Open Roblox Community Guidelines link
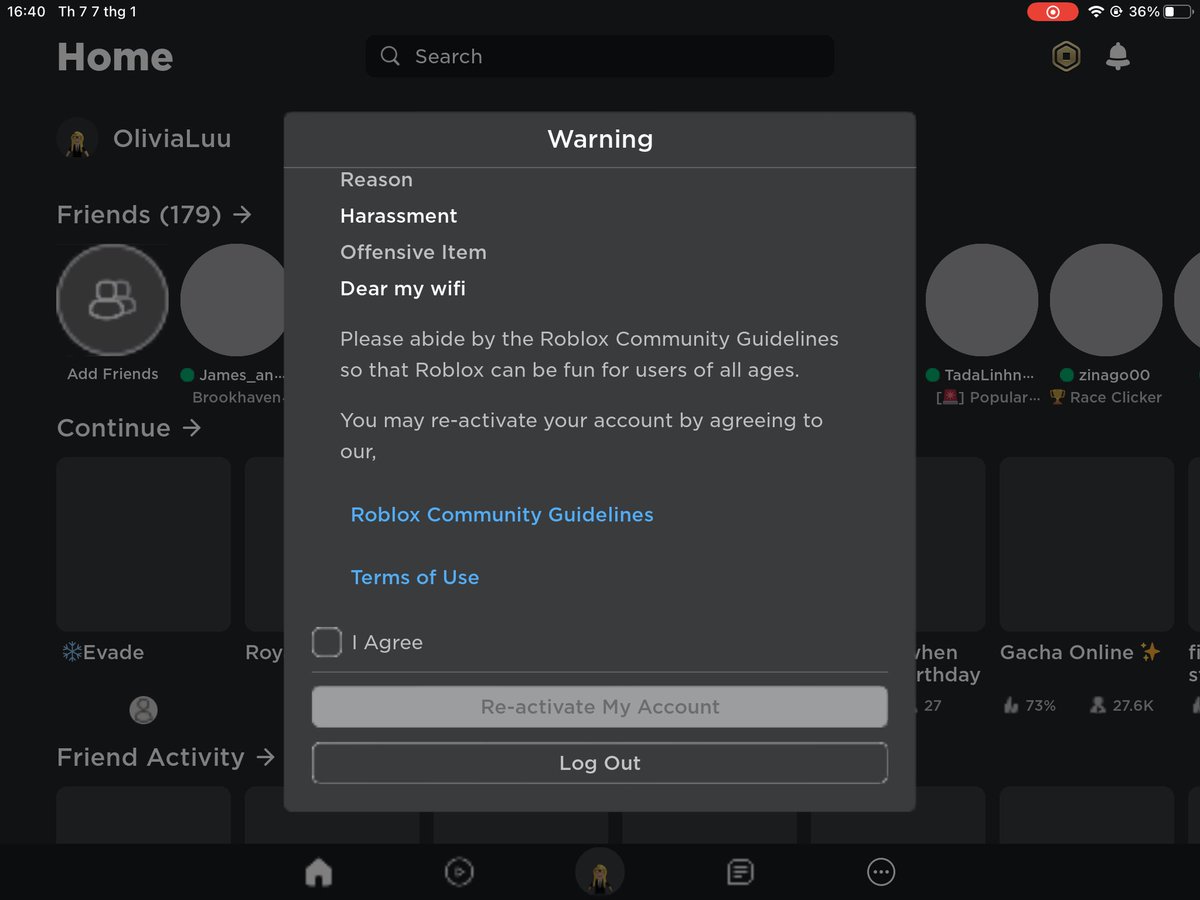Image resolution: width=1200 pixels, height=900 pixels. [502, 515]
